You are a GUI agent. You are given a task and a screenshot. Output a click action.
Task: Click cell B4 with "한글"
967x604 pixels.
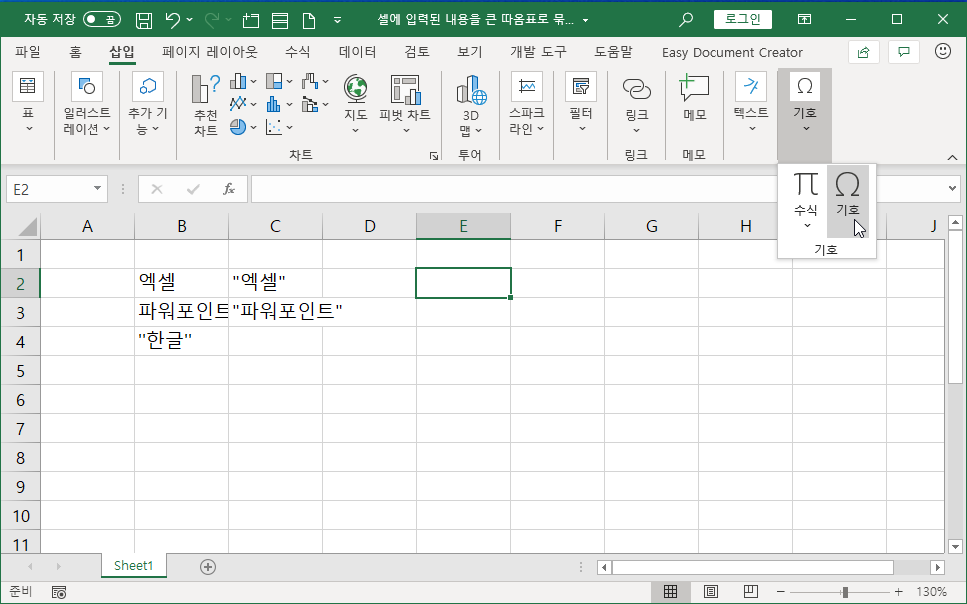[x=181, y=341]
